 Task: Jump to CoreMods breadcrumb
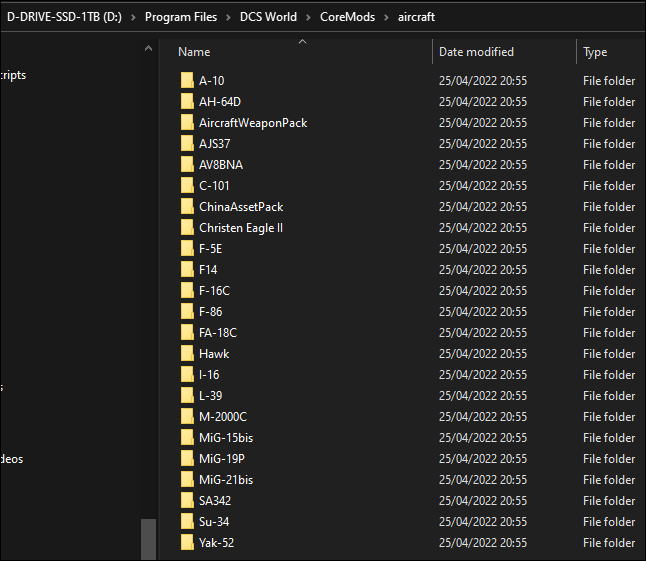(x=347, y=17)
